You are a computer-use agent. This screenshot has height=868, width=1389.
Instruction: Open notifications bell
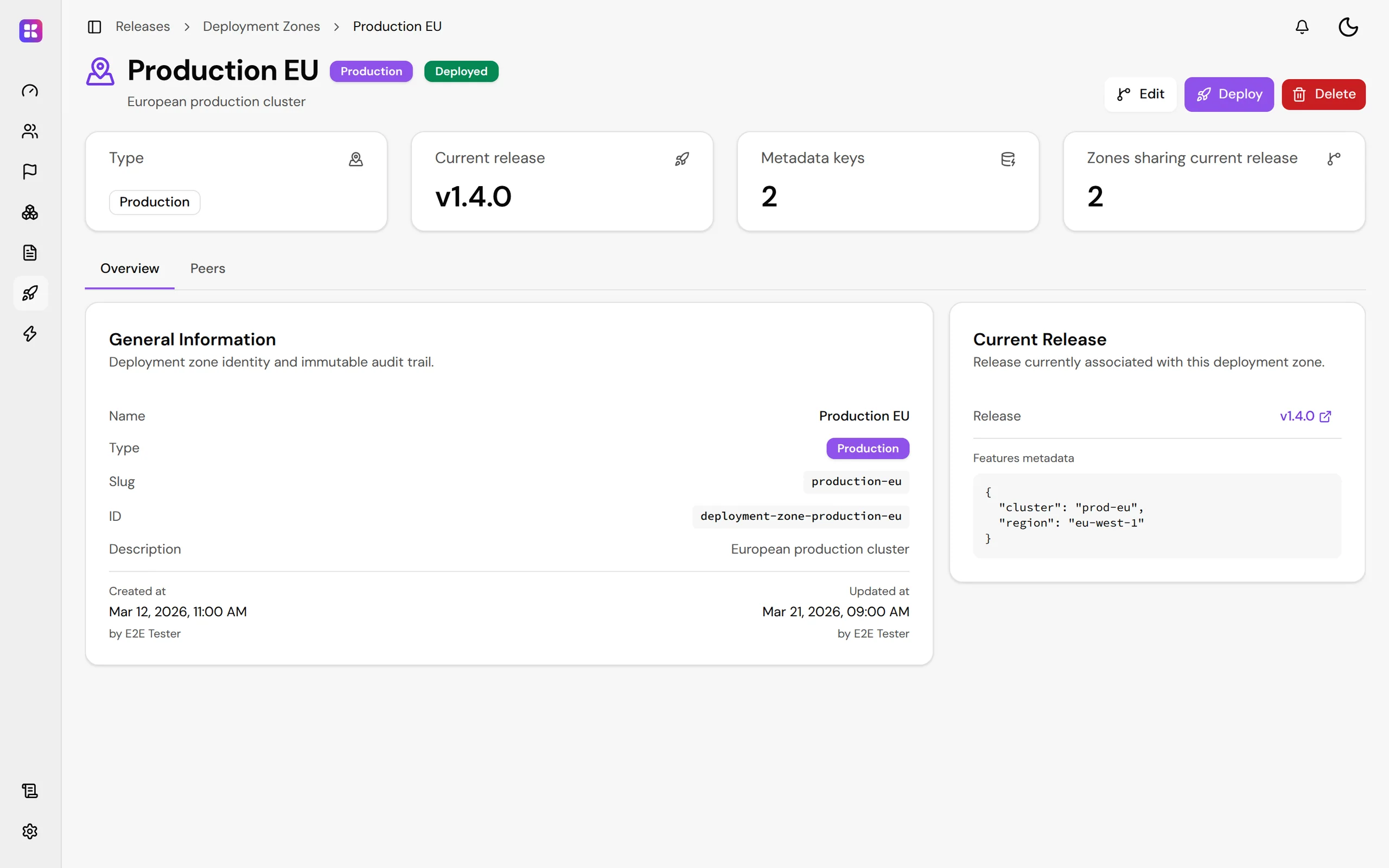(x=1302, y=27)
